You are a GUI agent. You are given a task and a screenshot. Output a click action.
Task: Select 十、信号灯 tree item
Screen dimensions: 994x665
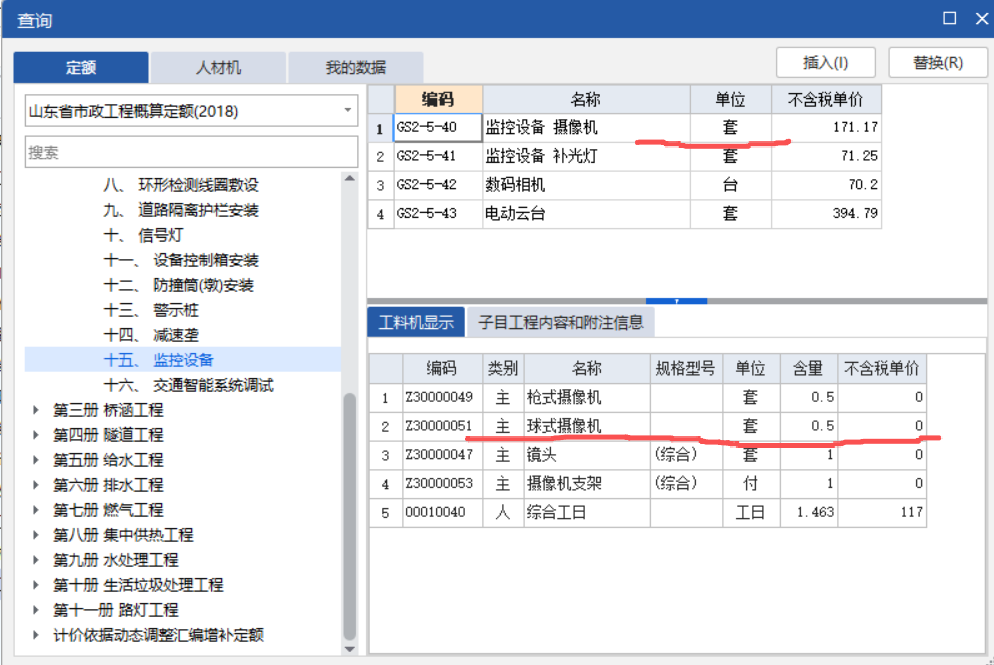143,235
